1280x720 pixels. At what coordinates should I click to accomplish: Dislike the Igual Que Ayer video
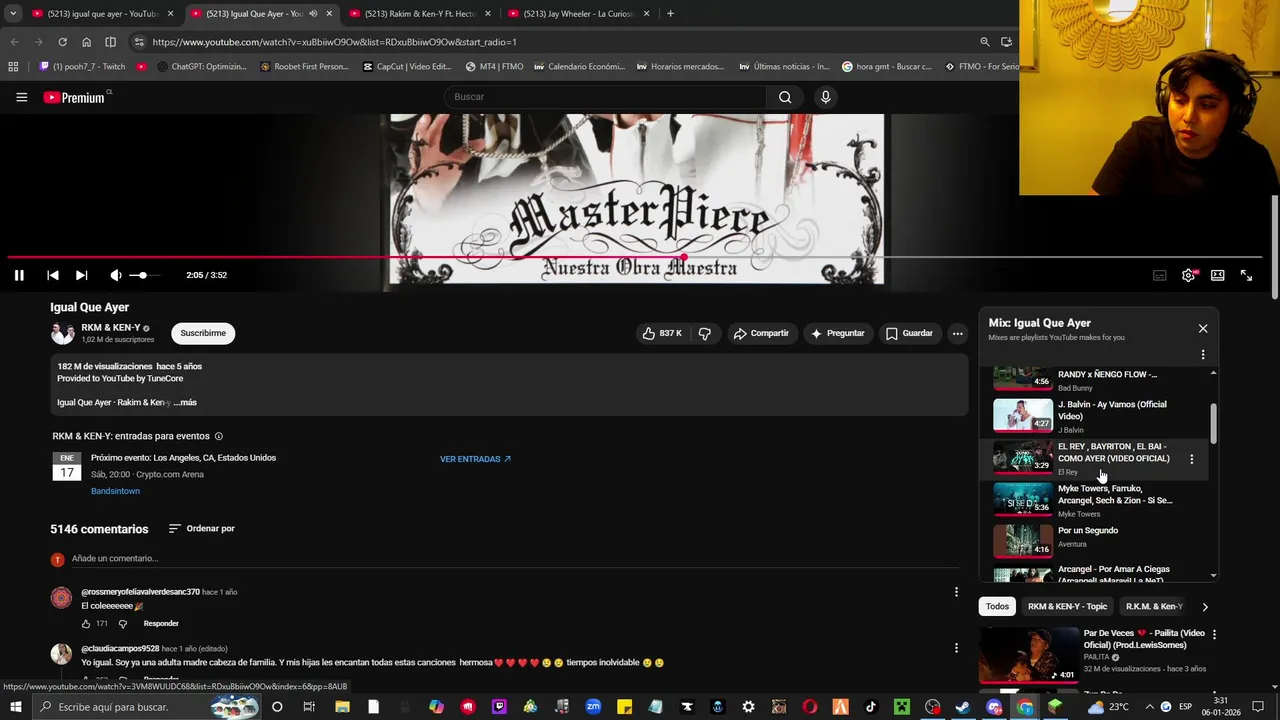tap(705, 333)
